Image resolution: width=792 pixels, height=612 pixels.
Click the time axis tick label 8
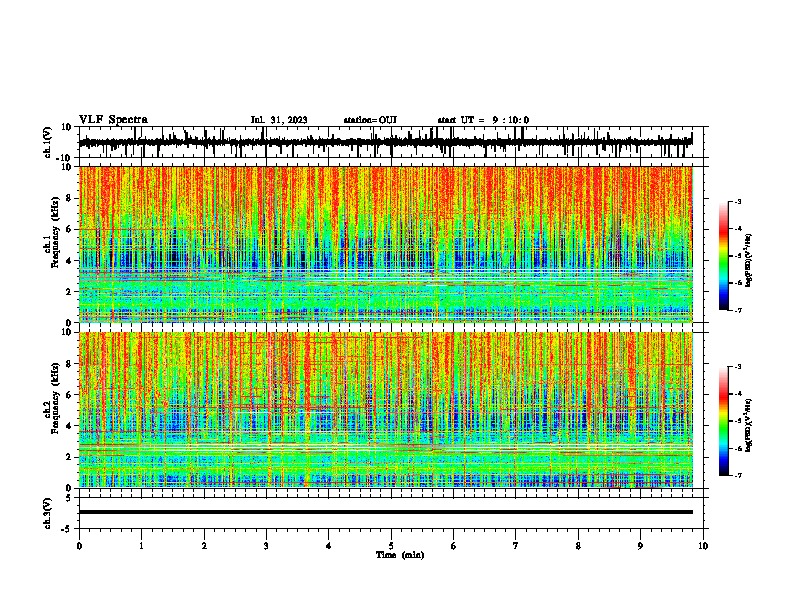coord(578,546)
